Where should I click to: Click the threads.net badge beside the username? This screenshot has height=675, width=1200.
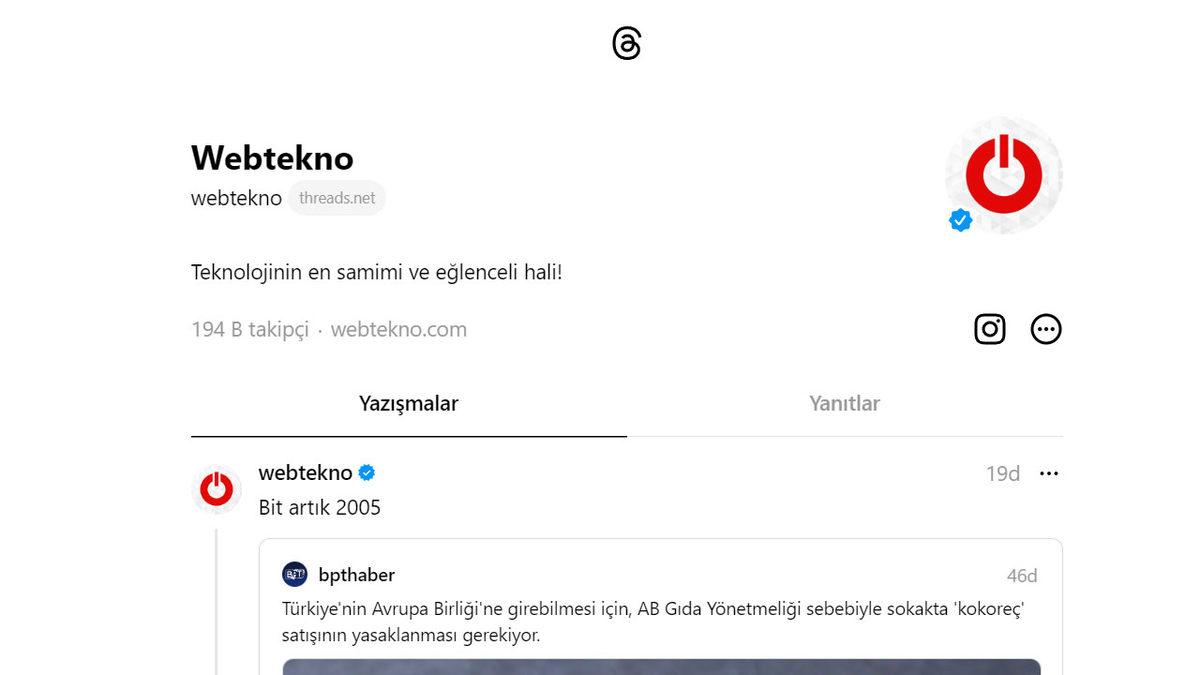(x=337, y=197)
